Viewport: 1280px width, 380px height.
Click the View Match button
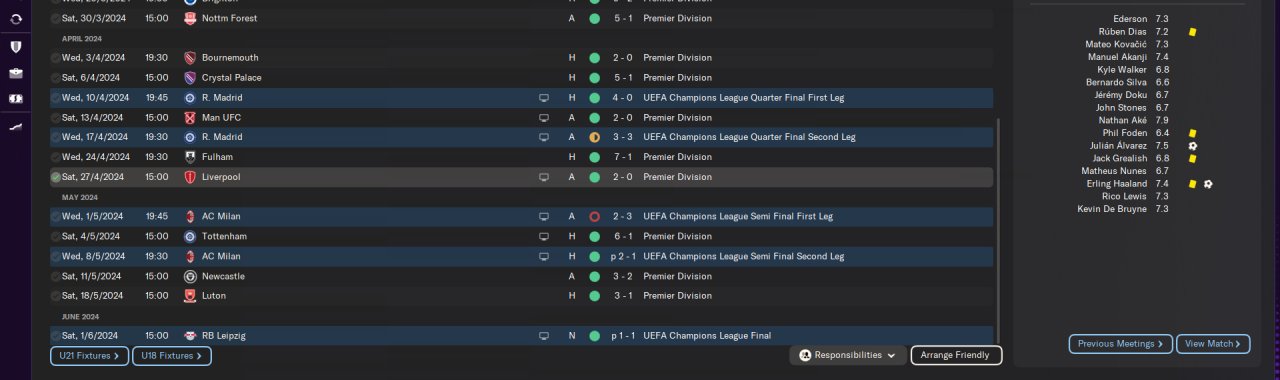[x=1213, y=344]
